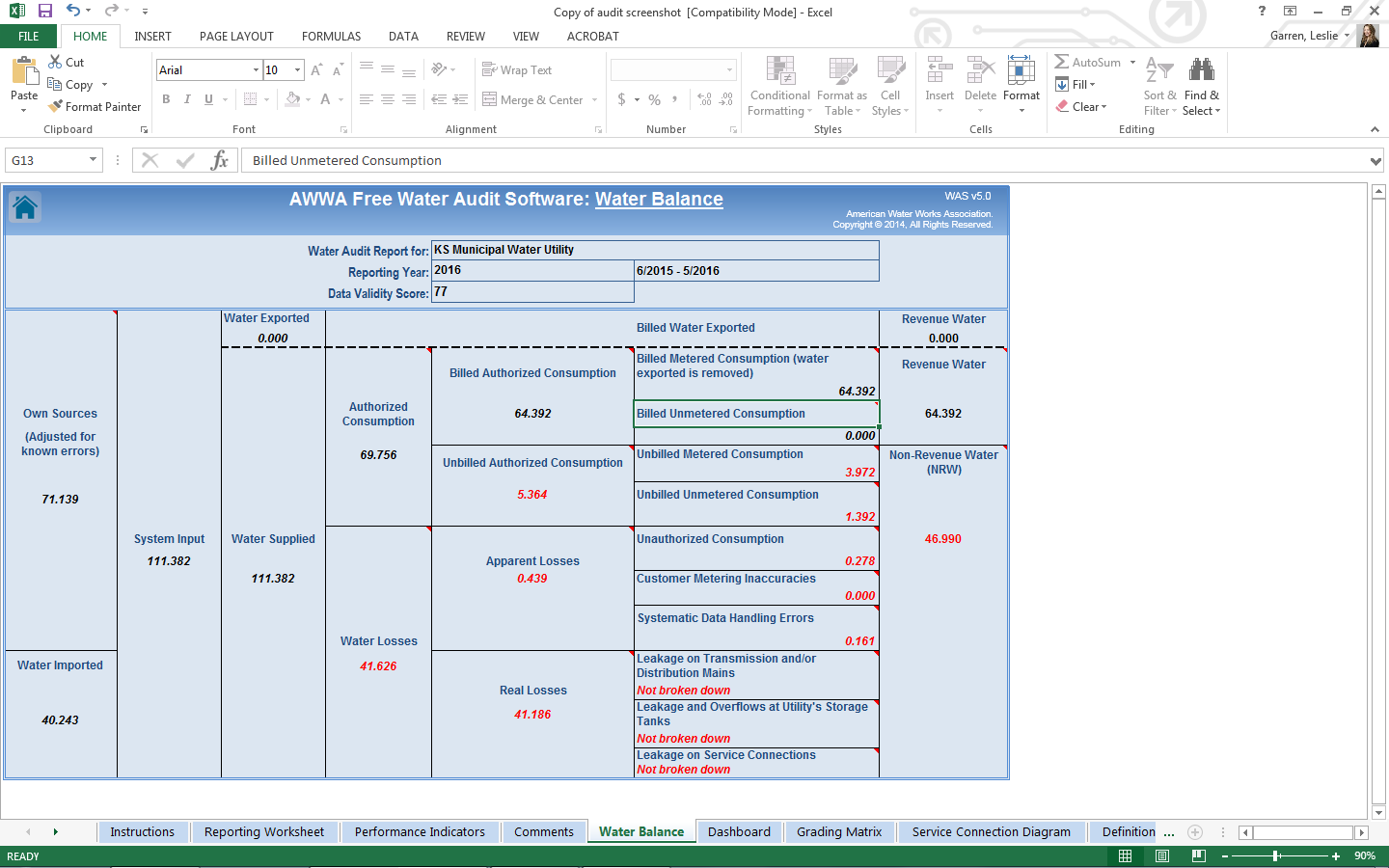The image size is (1389, 868).
Task: Click the formula bar text
Action: pyautogui.click(x=346, y=160)
